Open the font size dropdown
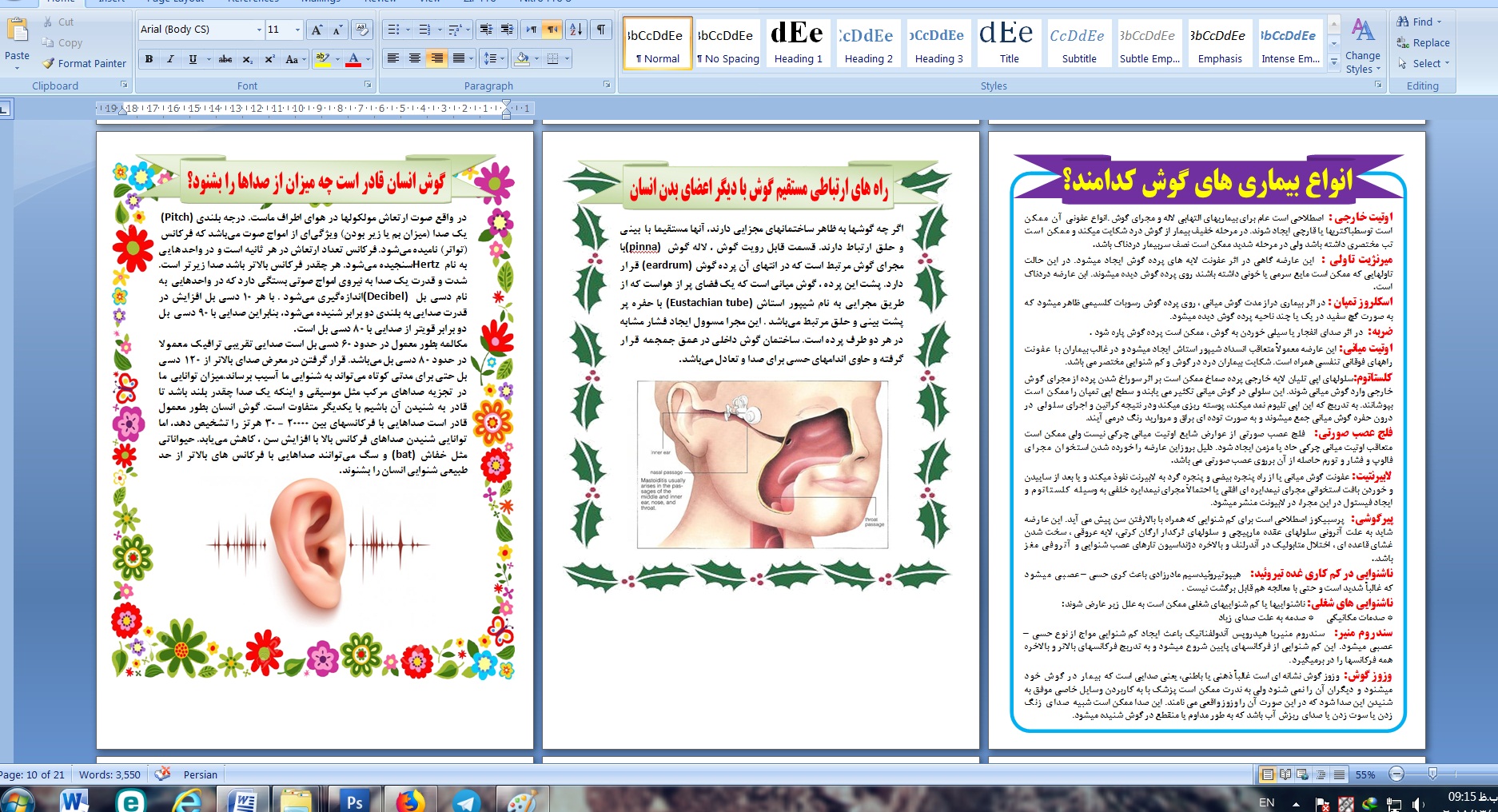 click(297, 30)
